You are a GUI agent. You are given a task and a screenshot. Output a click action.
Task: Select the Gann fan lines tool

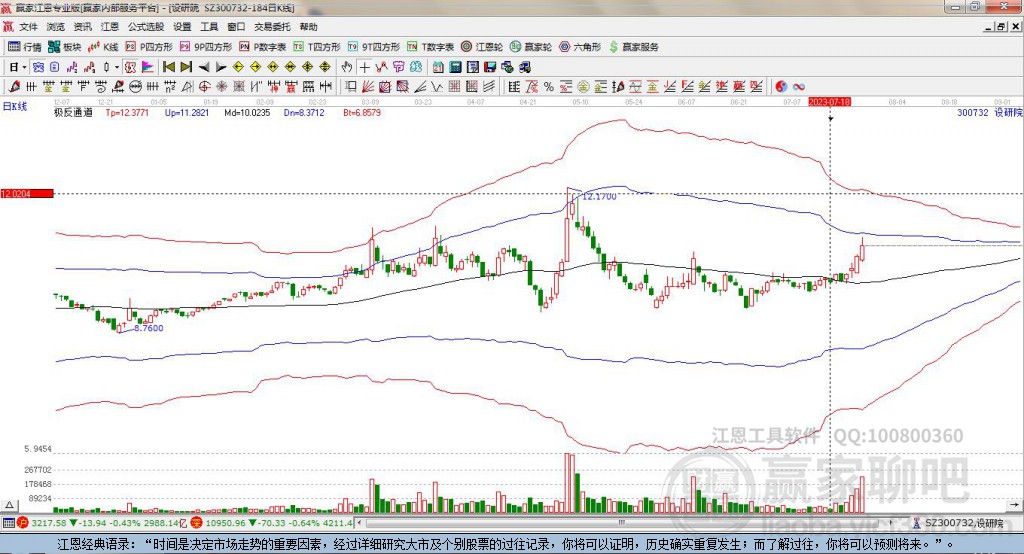pyautogui.click(x=367, y=86)
